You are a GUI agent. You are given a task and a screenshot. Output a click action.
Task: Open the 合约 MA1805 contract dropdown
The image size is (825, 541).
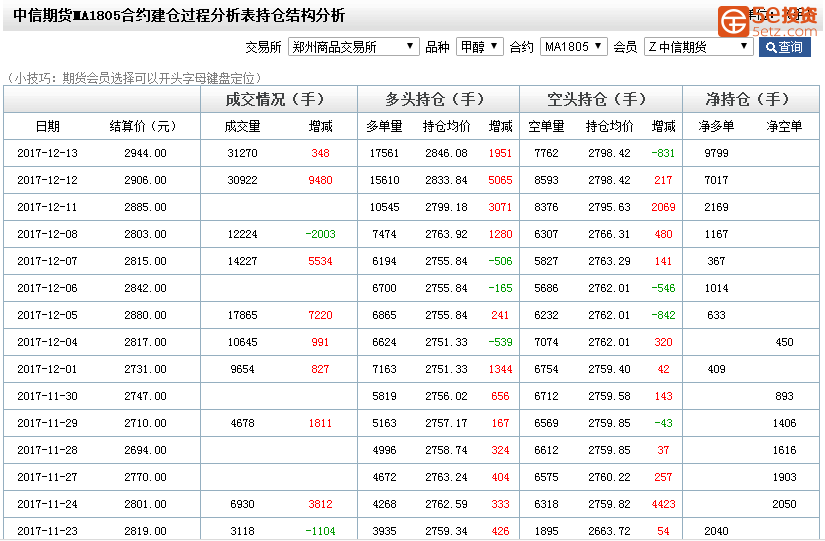pos(574,47)
